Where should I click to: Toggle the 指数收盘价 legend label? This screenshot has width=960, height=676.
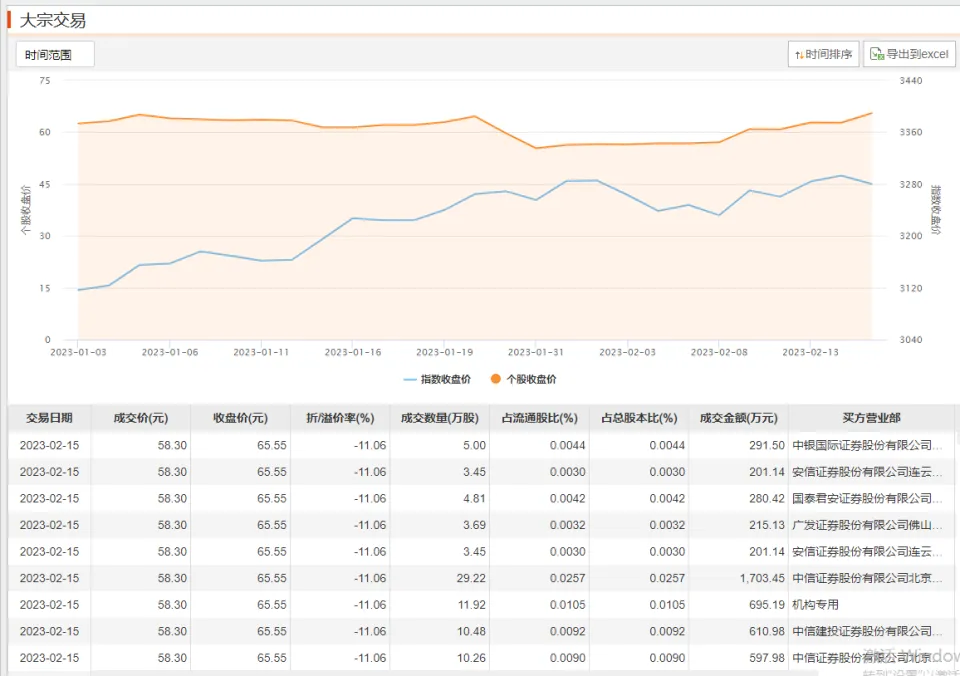pyautogui.click(x=446, y=379)
